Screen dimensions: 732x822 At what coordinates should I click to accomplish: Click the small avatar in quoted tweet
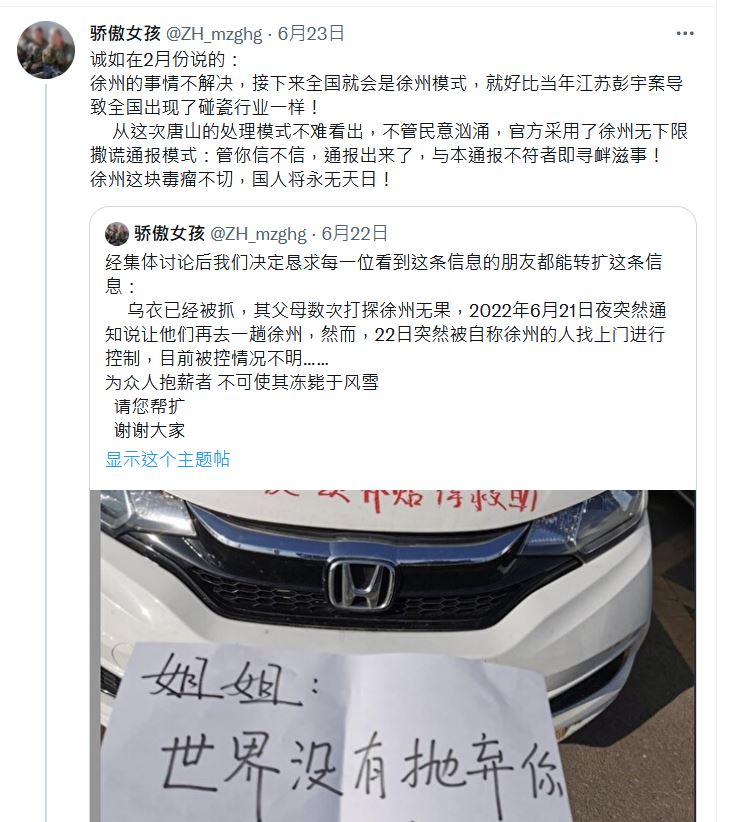click(x=116, y=234)
